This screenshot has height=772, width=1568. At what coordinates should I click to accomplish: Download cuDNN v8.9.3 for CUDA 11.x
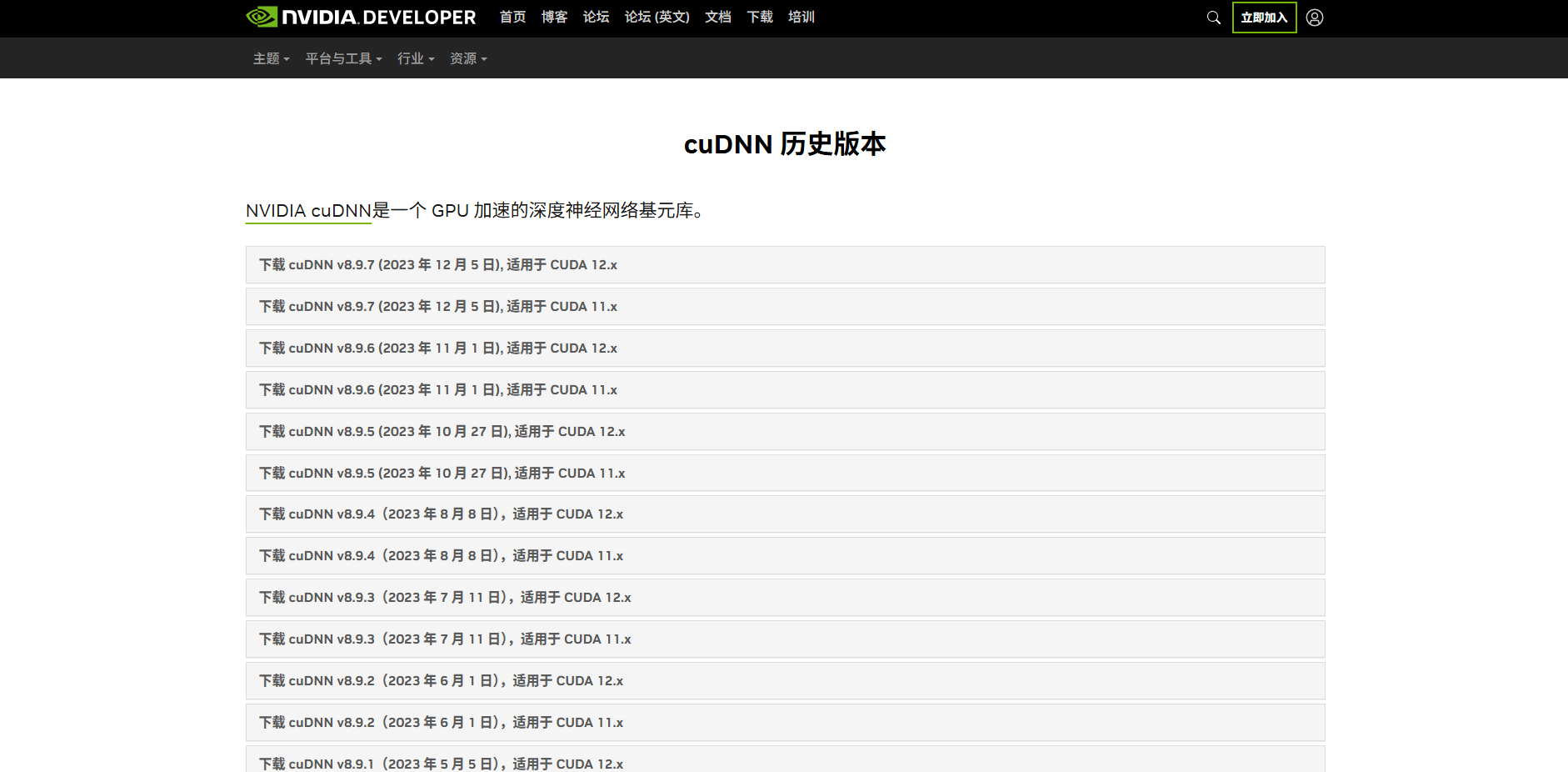click(444, 639)
